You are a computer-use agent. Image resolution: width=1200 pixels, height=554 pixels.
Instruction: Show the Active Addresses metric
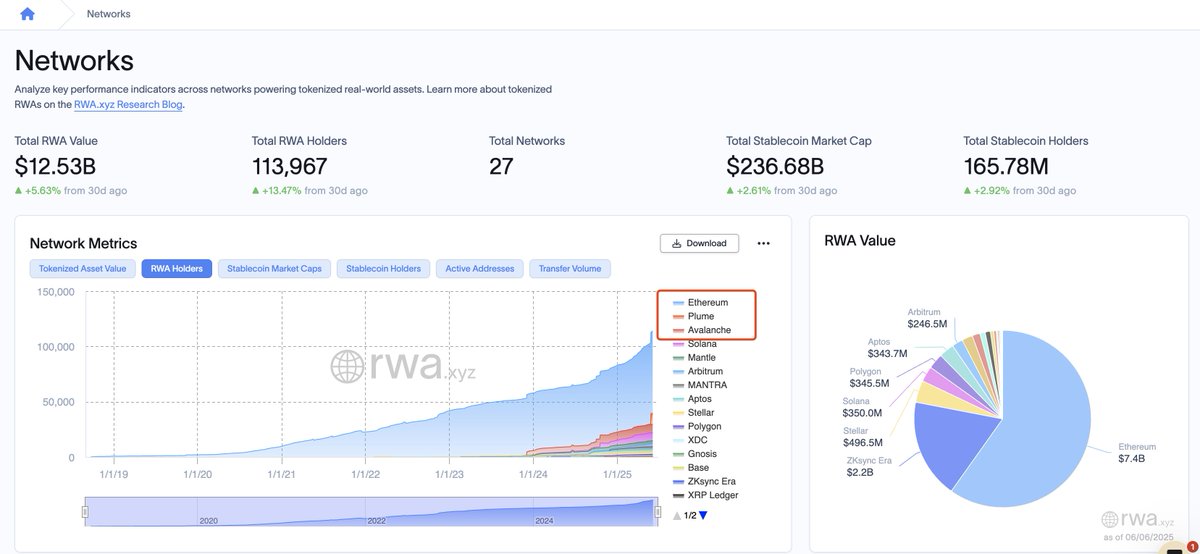480,268
